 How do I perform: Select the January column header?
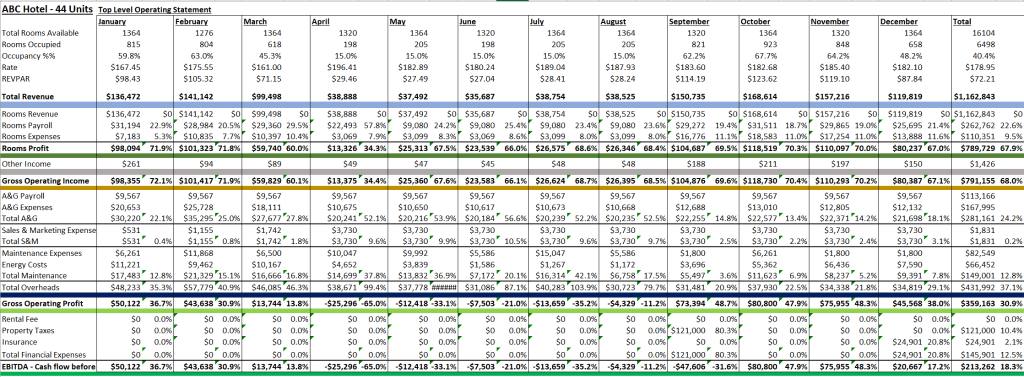[x=111, y=22]
